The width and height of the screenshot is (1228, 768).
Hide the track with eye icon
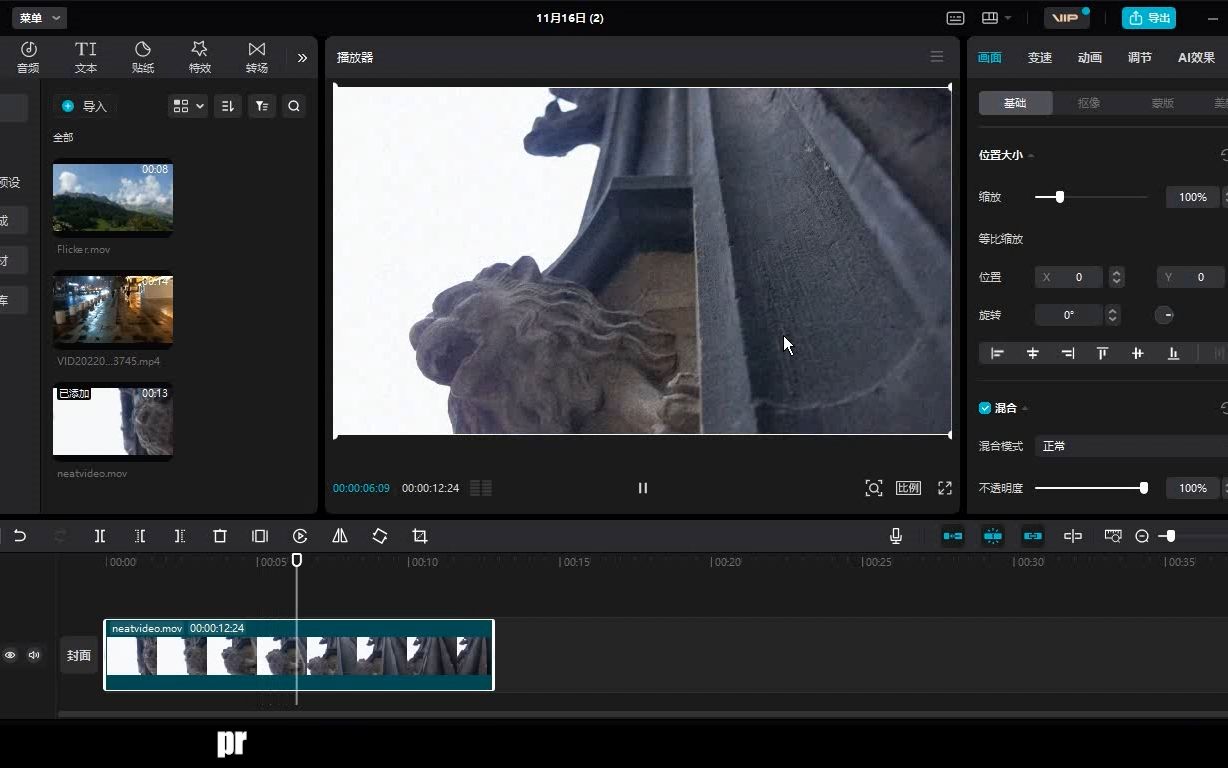pos(10,655)
